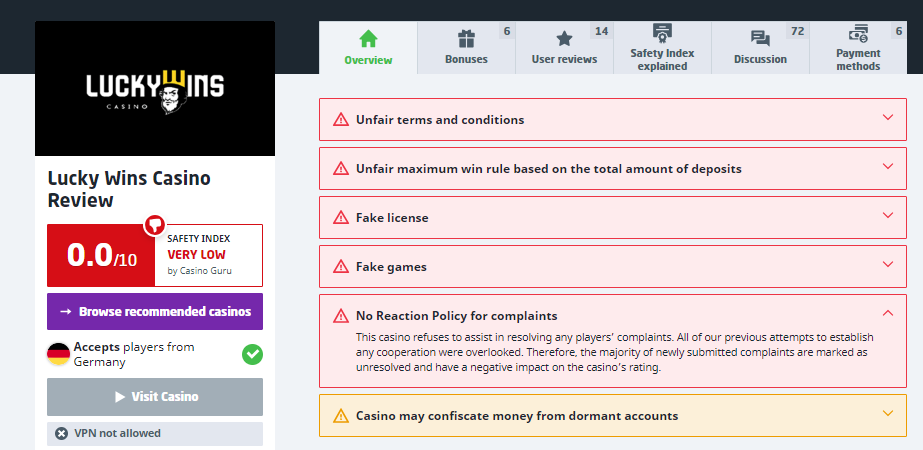The width and height of the screenshot is (923, 450).
Task: Click the Overview house icon
Action: pos(368,39)
